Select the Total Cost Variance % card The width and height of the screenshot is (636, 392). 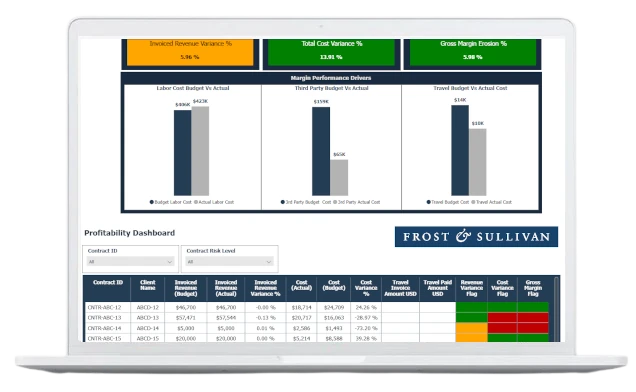tap(331, 52)
